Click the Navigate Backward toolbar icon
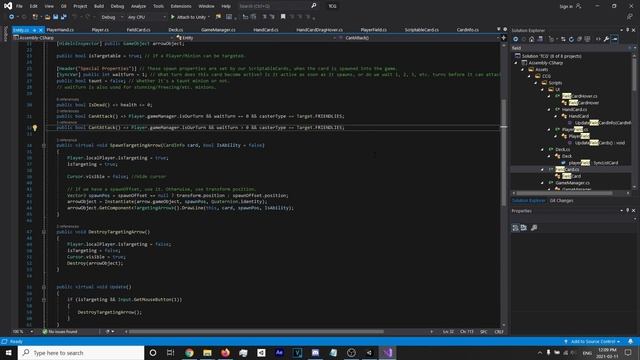This screenshot has width=640, height=360. point(11,17)
